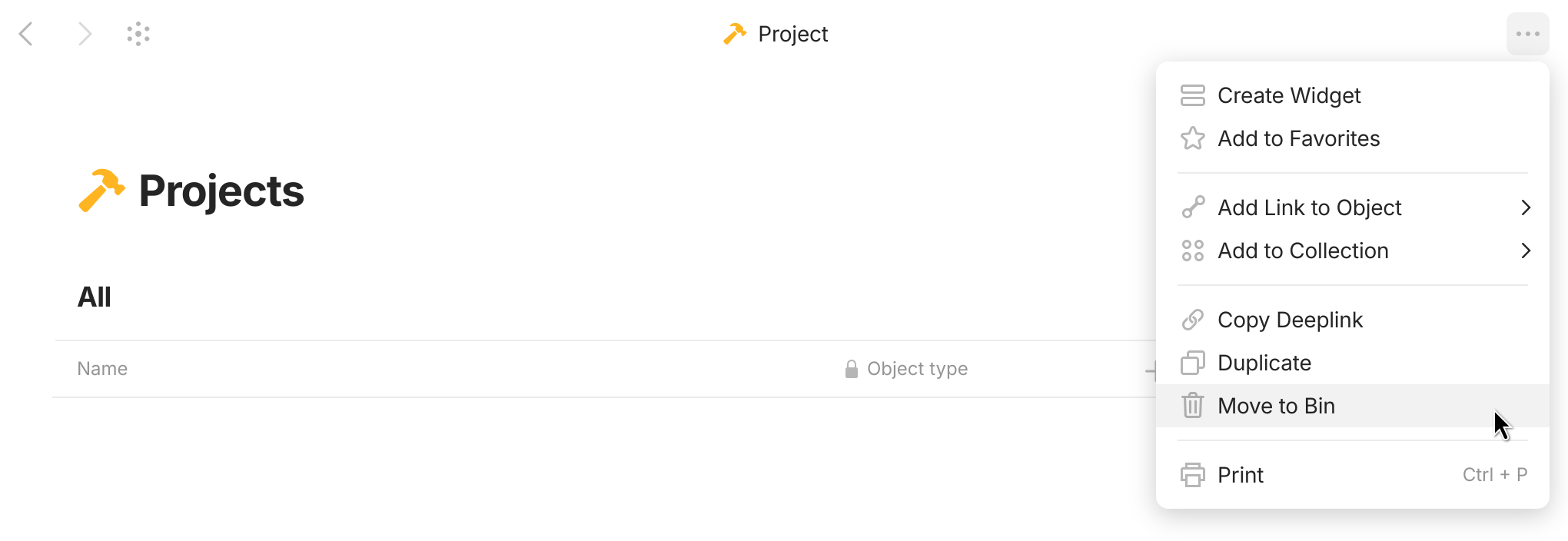This screenshot has height=541, width=1568.
Task: Click the Project title in header
Action: click(x=792, y=34)
